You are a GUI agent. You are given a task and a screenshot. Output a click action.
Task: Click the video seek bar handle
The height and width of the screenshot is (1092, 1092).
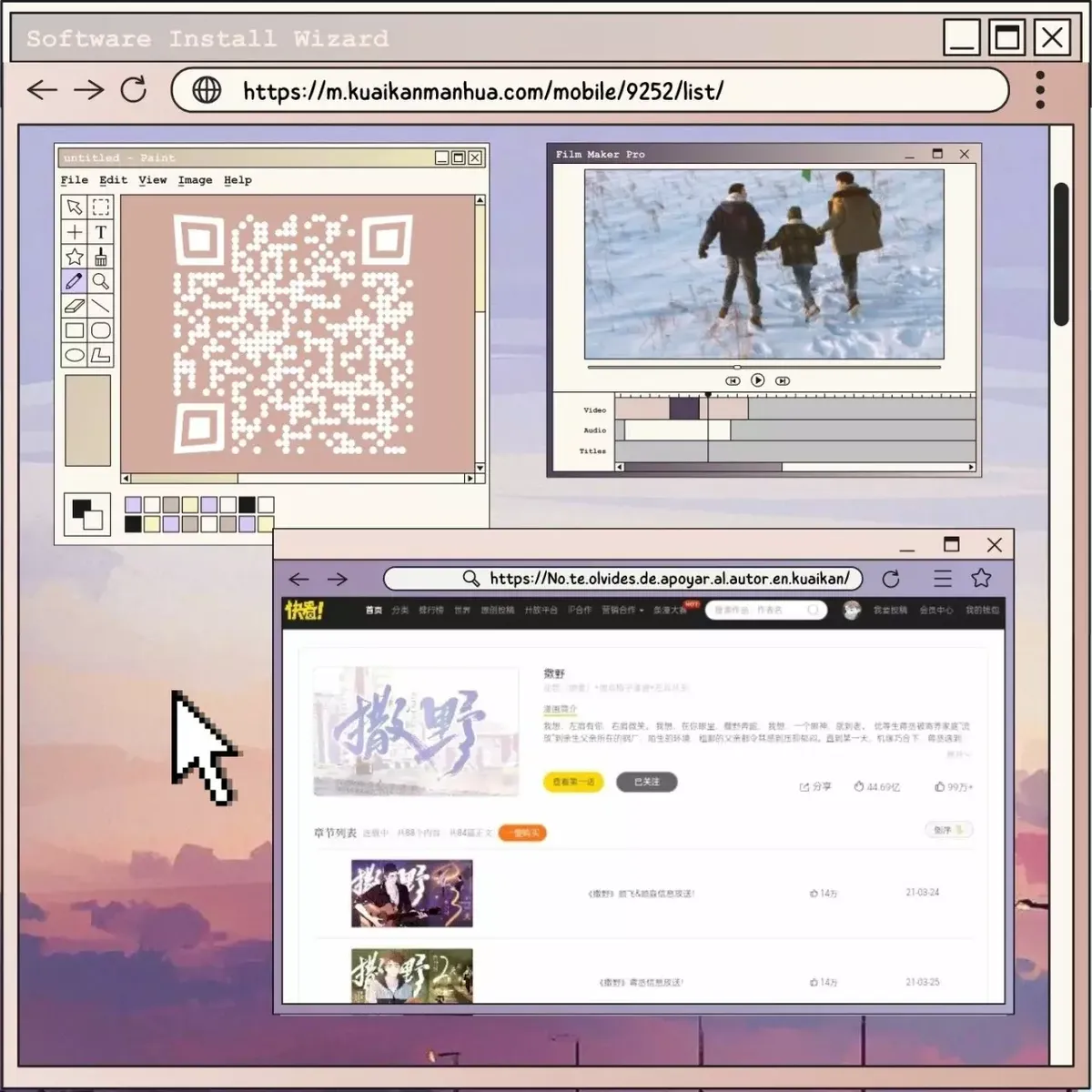coord(736,368)
